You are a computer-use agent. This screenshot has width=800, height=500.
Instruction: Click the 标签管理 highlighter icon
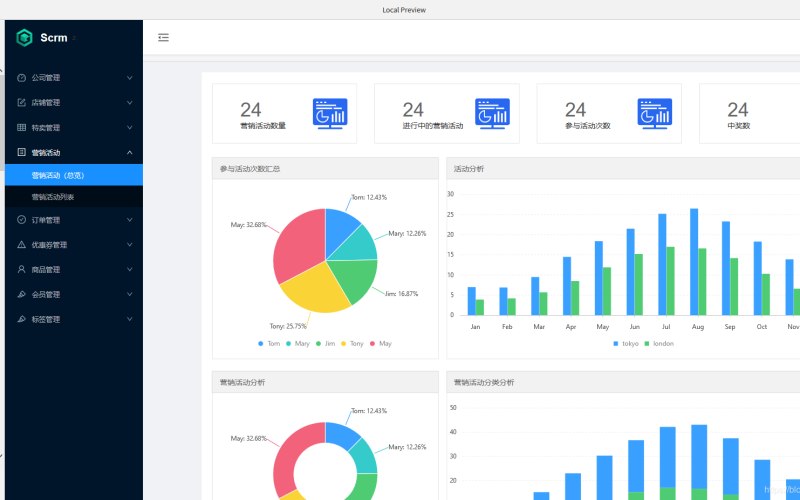(21, 319)
